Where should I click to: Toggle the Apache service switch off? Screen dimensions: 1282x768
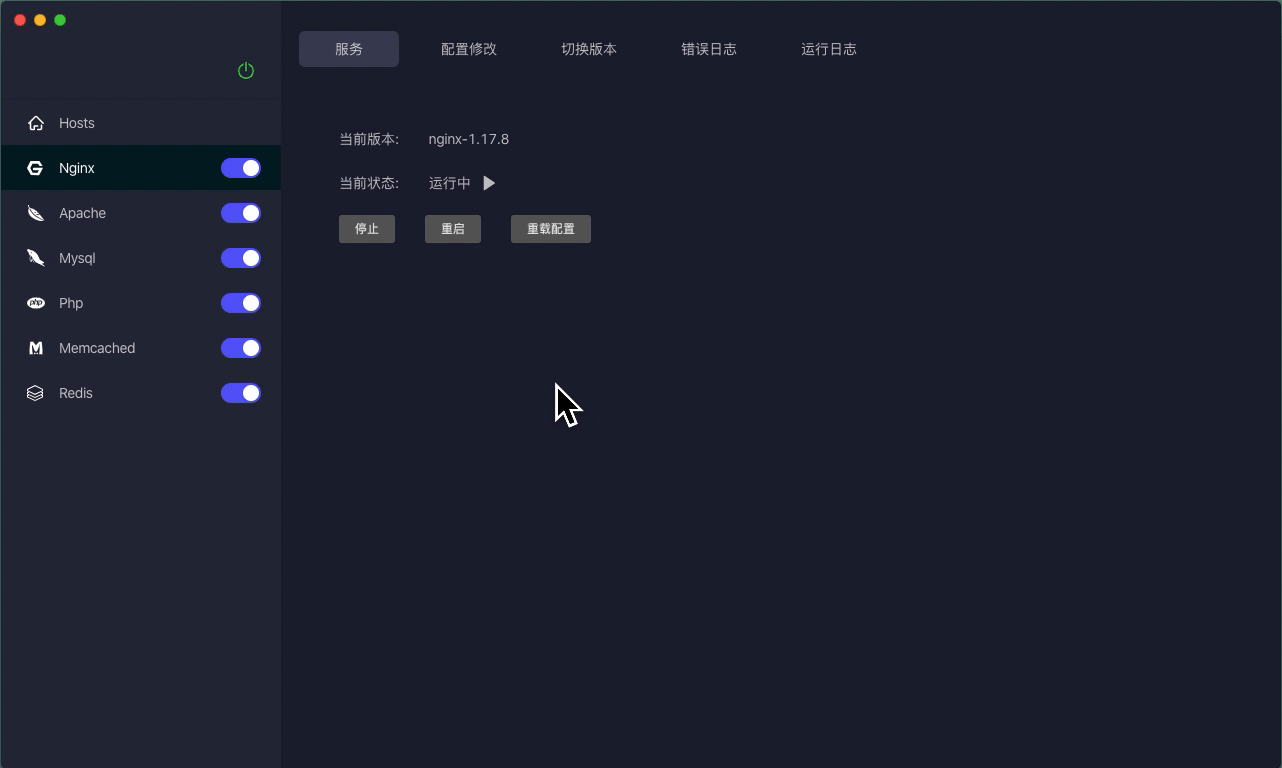coord(240,212)
